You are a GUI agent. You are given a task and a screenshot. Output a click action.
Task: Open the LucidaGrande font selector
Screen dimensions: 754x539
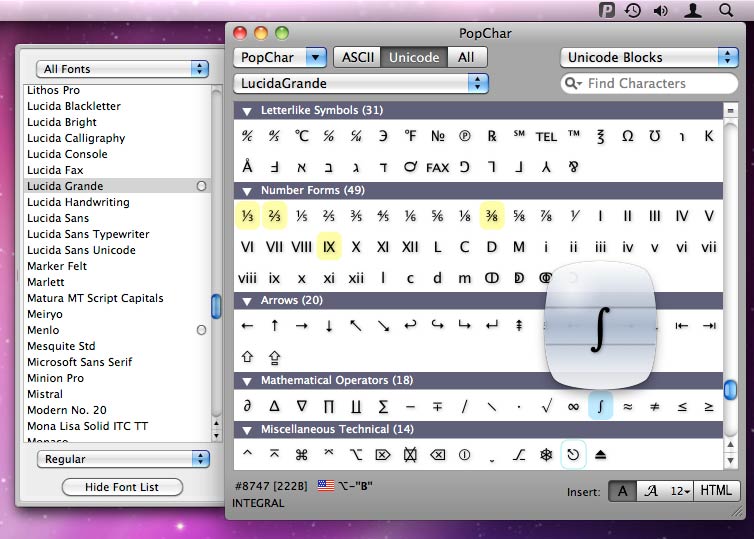361,83
